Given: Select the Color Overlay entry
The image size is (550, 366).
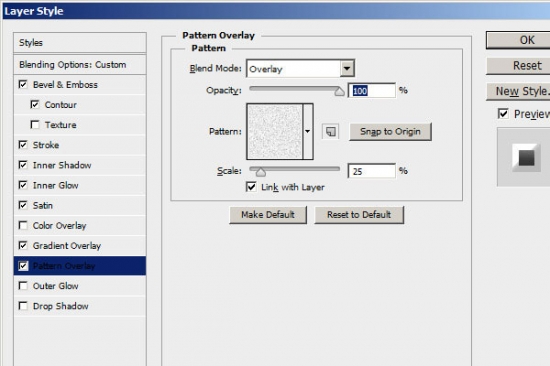Looking at the screenshot, I should point(59,226).
